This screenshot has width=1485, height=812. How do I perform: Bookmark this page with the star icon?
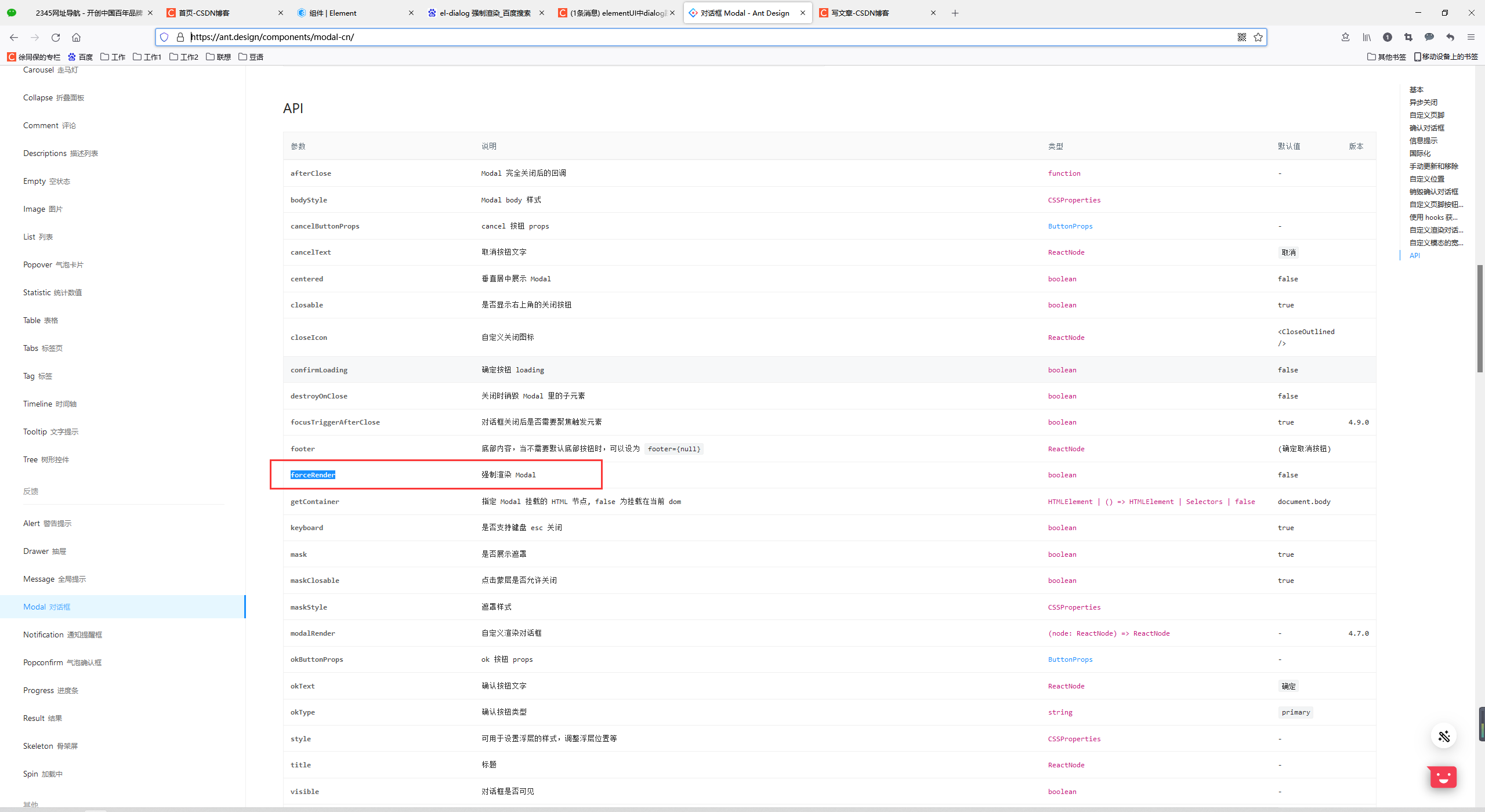(1258, 37)
